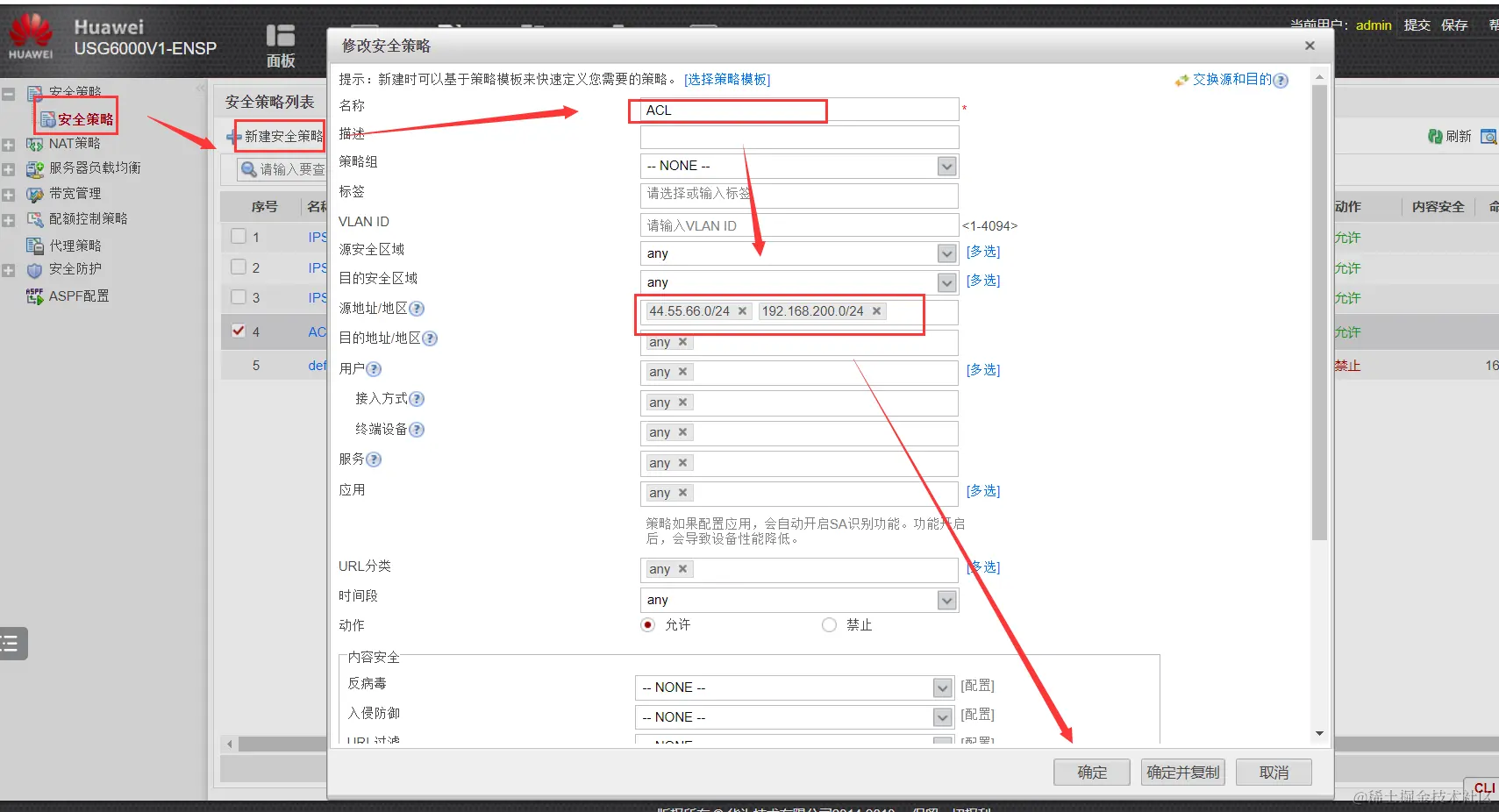Click the 配额控制策略 icon
Image resolution: width=1499 pixels, height=812 pixels.
[35, 219]
